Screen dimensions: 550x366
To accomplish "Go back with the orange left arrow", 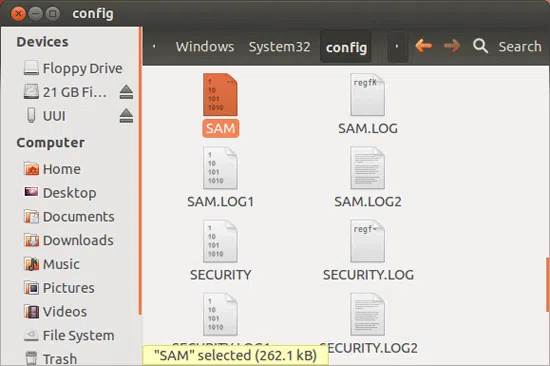I will (423, 46).
